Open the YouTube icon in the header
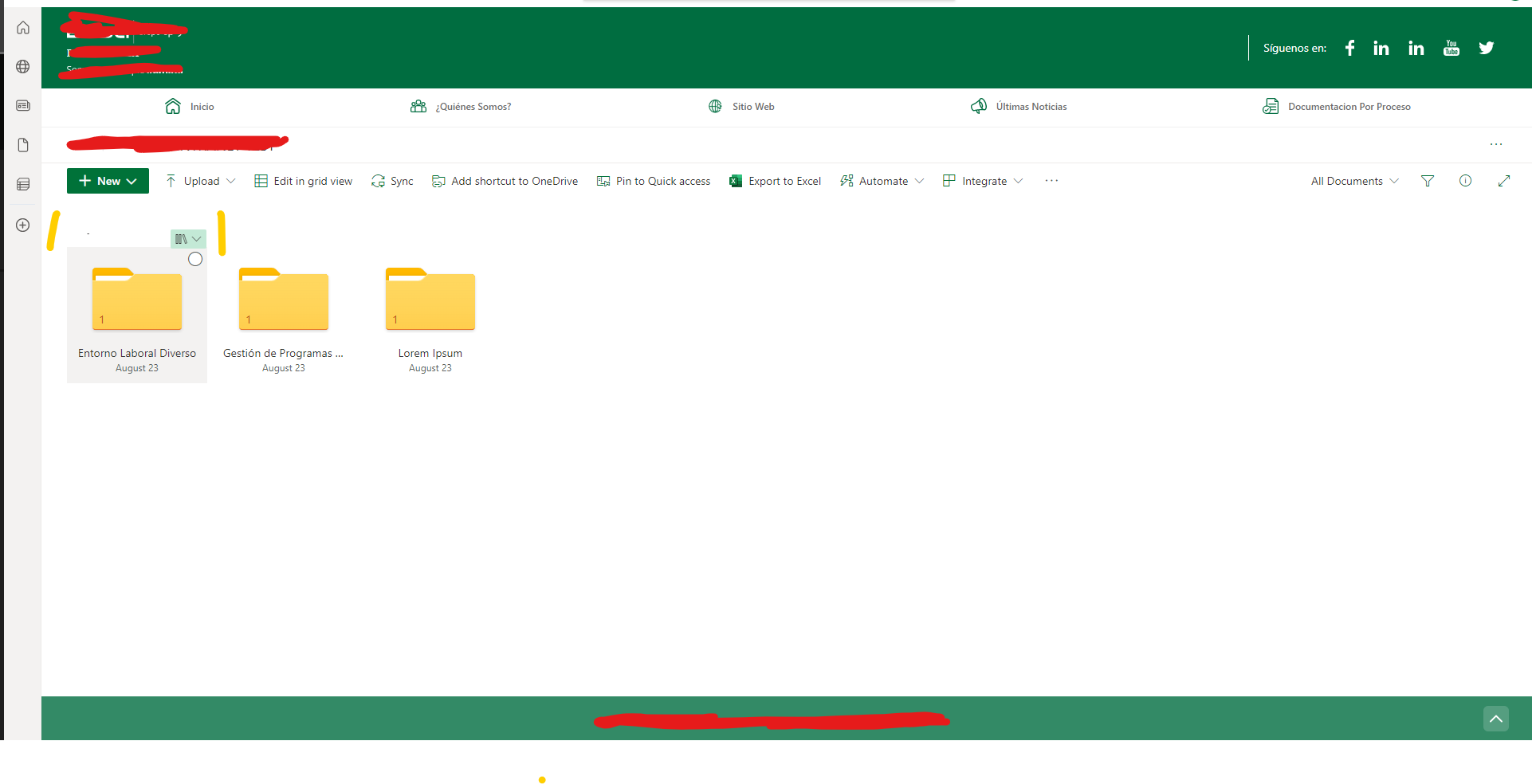1532x784 pixels. tap(1451, 48)
